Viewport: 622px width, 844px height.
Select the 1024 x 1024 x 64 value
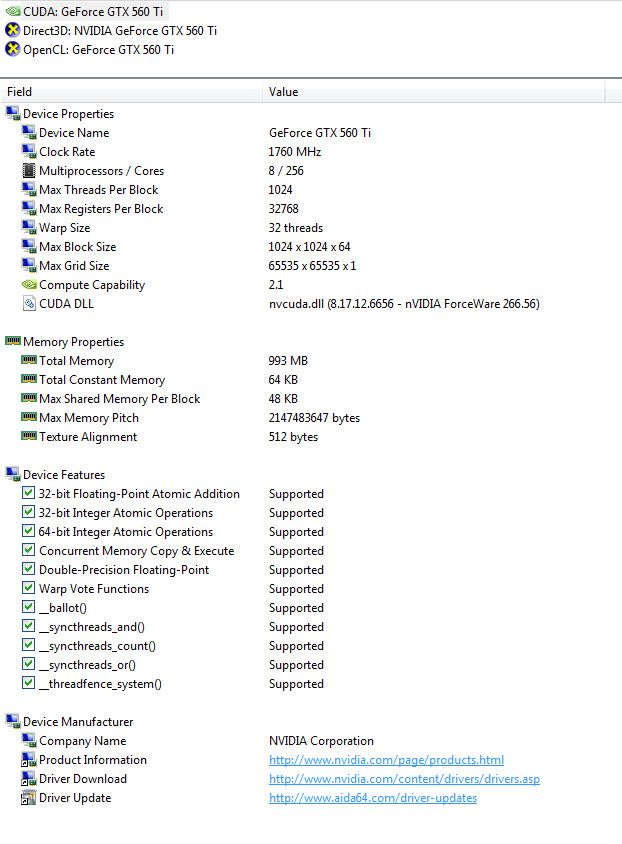point(309,247)
